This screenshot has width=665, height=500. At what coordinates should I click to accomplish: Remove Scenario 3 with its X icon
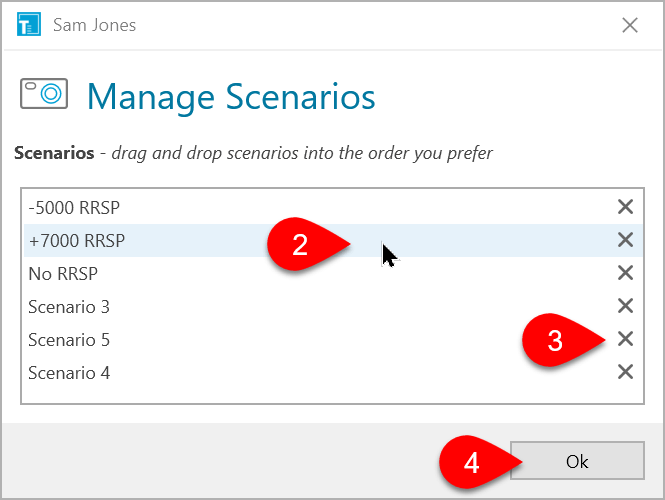tap(625, 306)
